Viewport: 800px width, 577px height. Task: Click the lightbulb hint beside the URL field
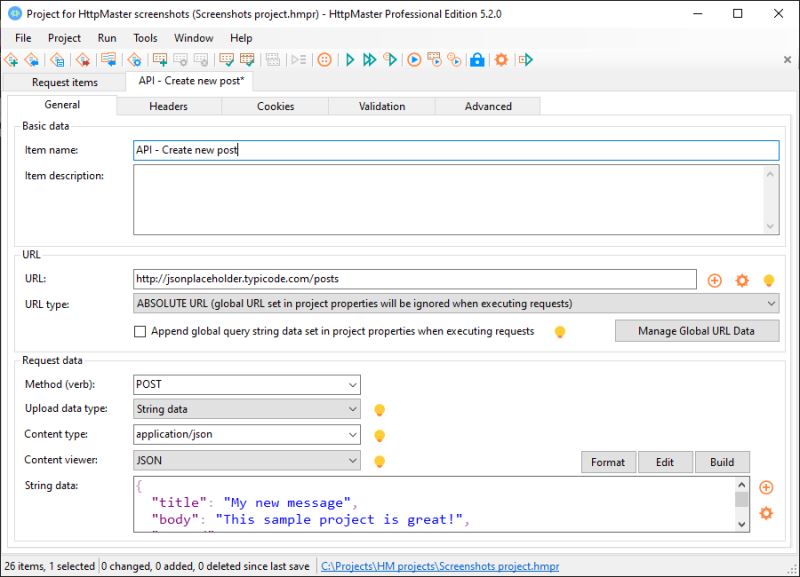click(x=768, y=280)
